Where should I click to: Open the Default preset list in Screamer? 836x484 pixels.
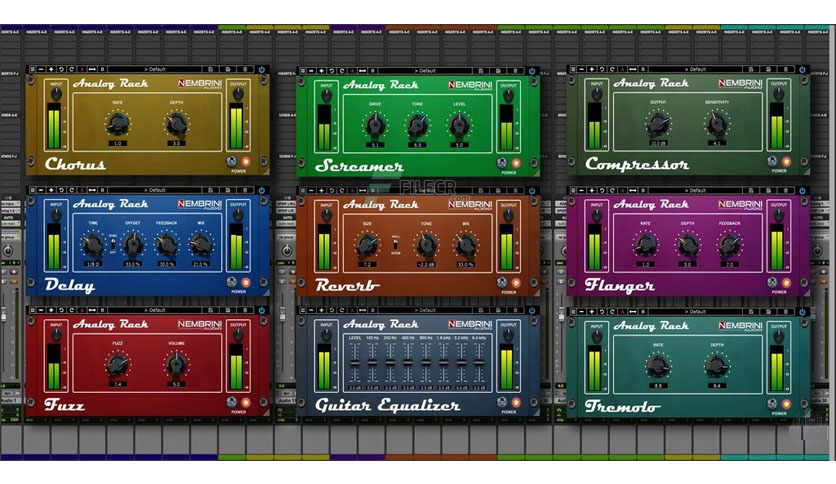425,71
